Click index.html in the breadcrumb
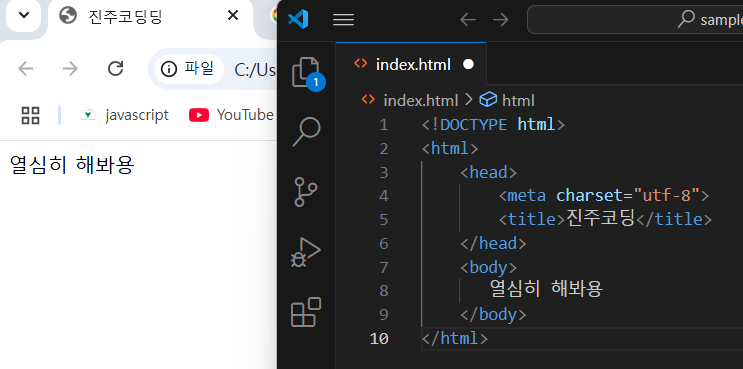743x369 pixels. coord(420,100)
